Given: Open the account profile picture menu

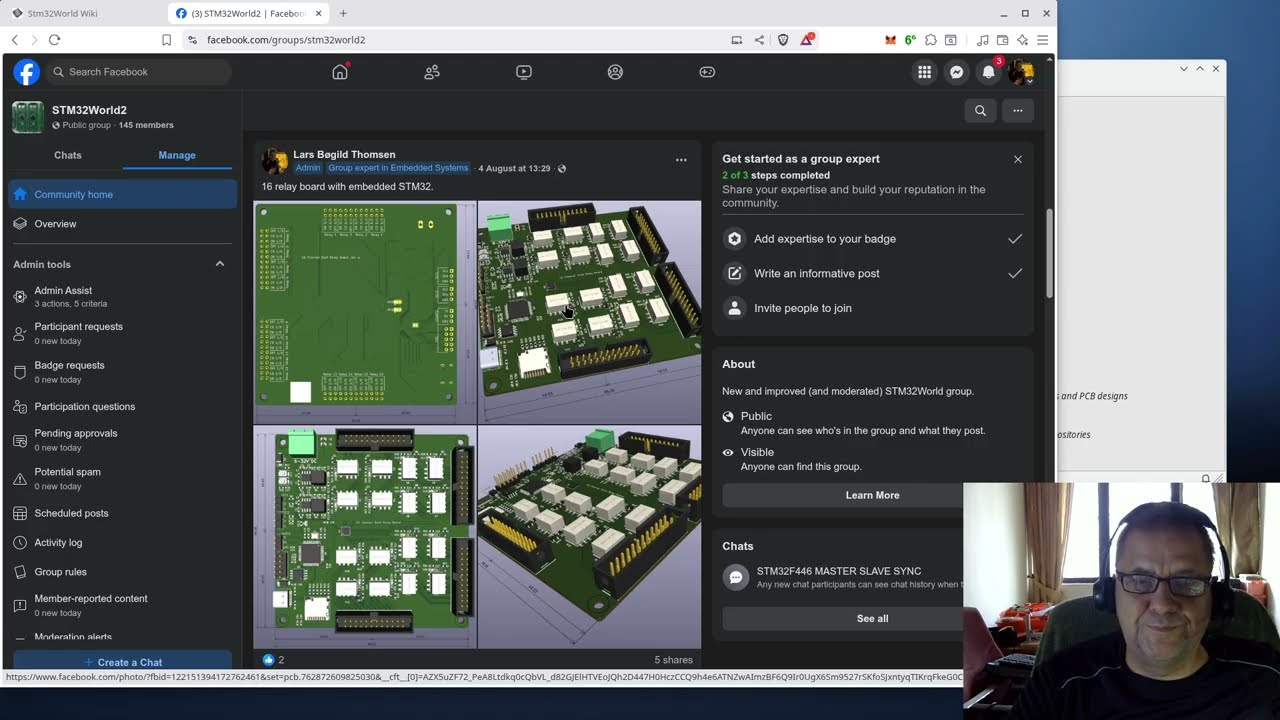Looking at the screenshot, I should pyautogui.click(x=1020, y=72).
